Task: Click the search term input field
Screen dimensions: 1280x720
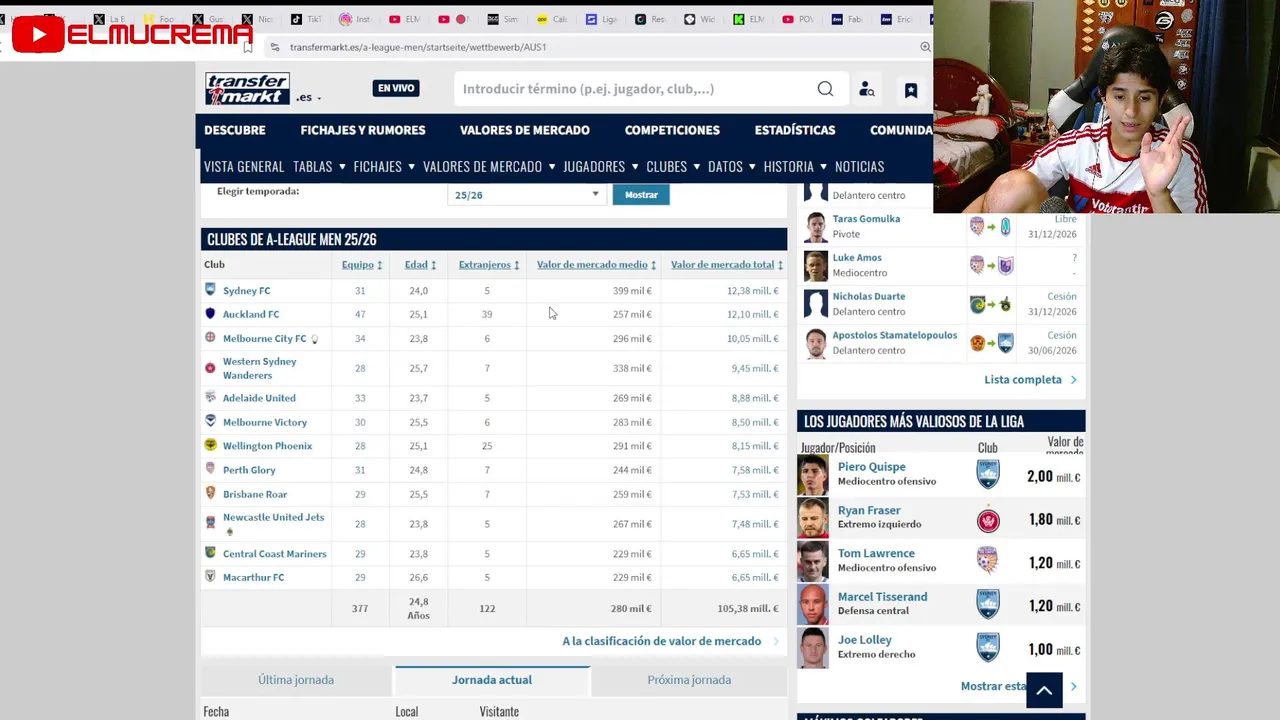Action: click(x=635, y=89)
